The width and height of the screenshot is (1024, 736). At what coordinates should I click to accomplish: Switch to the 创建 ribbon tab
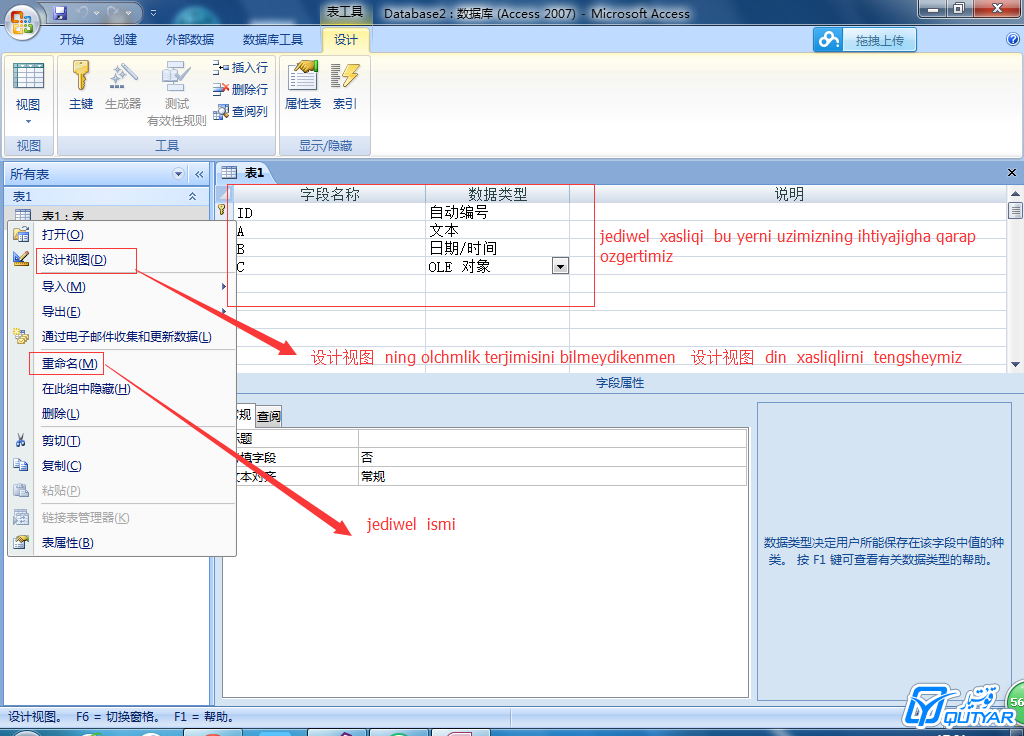pos(125,40)
